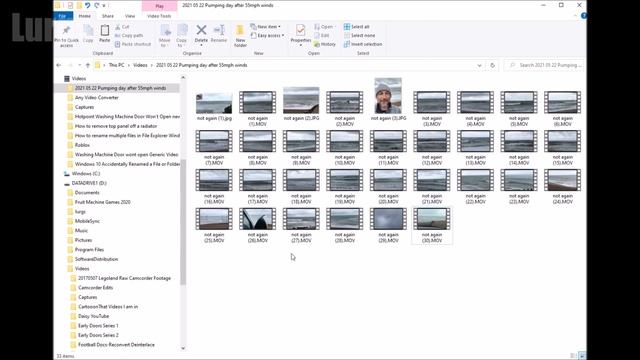Click Select none in ribbon
Screen dimensions: 640x360
359,36
